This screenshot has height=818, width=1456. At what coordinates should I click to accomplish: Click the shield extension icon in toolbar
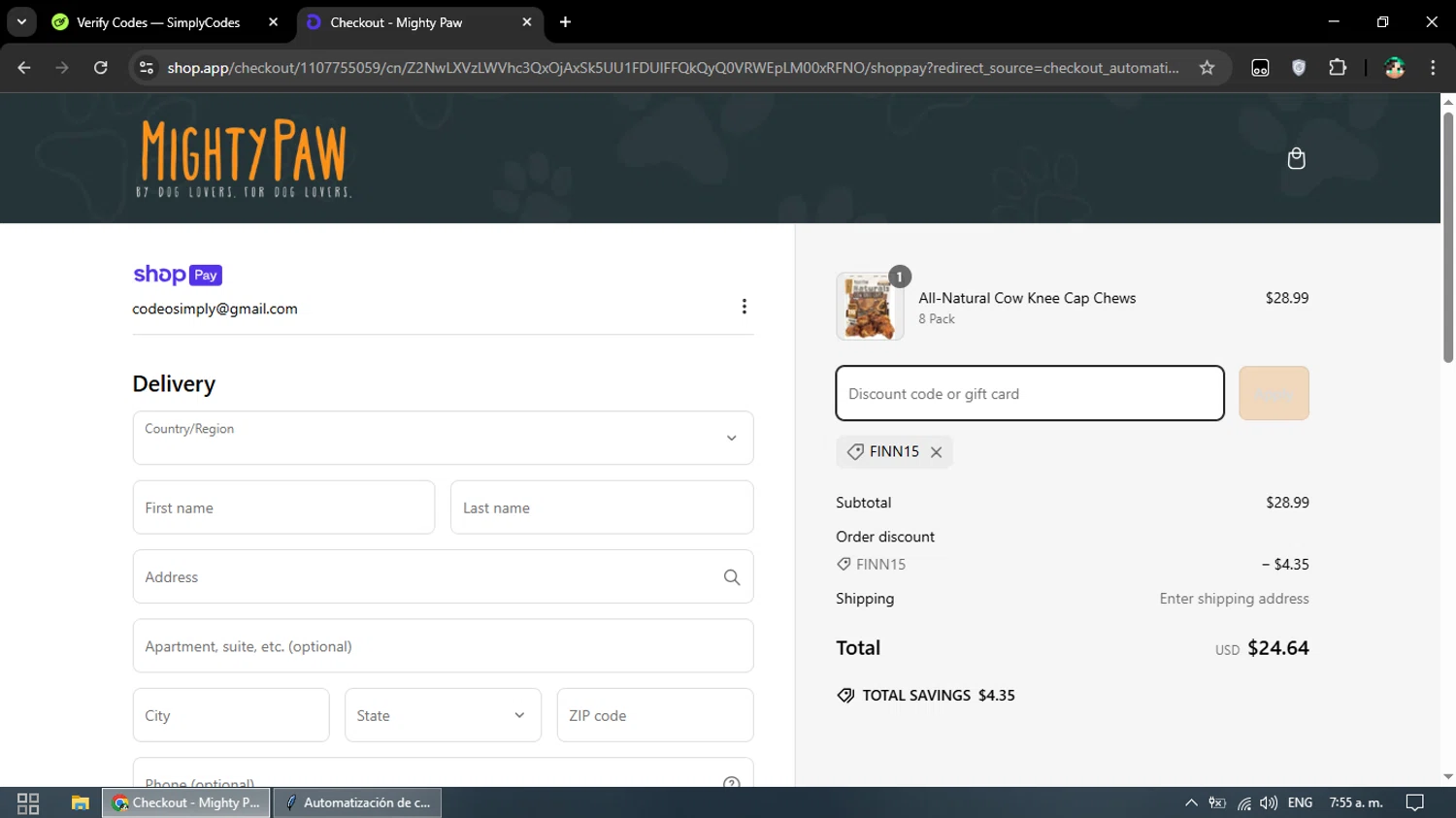pos(1299,68)
